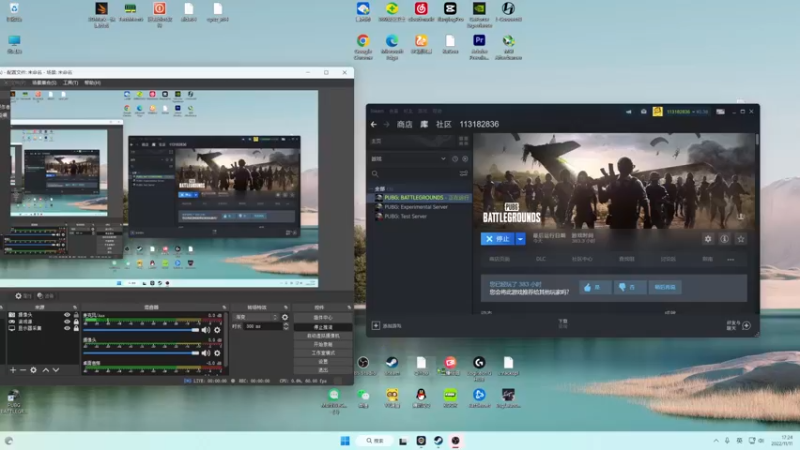The height and width of the screenshot is (450, 800).
Task: Open the OBS scene transition type dropdown
Action: click(256, 317)
